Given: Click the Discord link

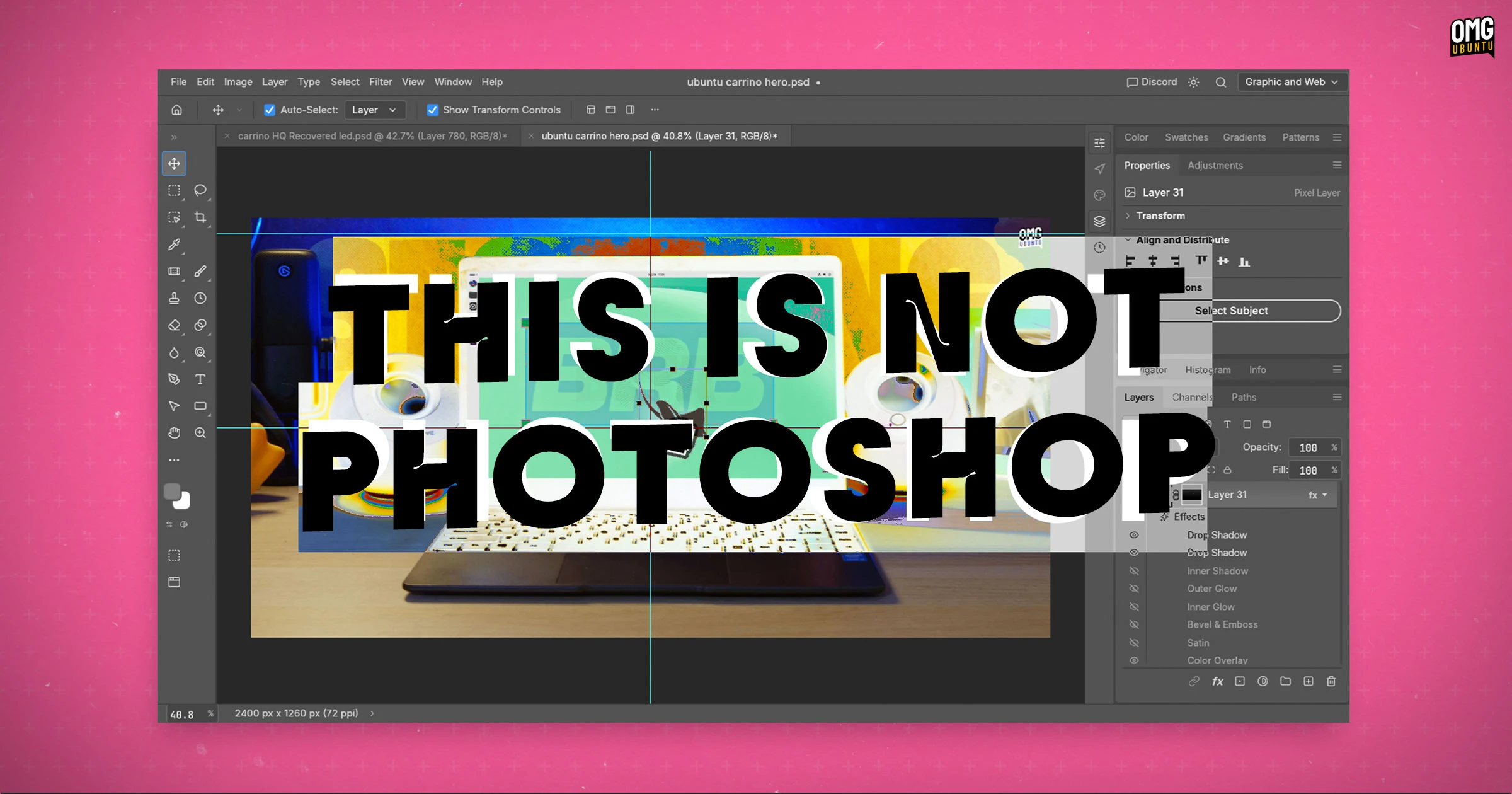Looking at the screenshot, I should [1152, 82].
